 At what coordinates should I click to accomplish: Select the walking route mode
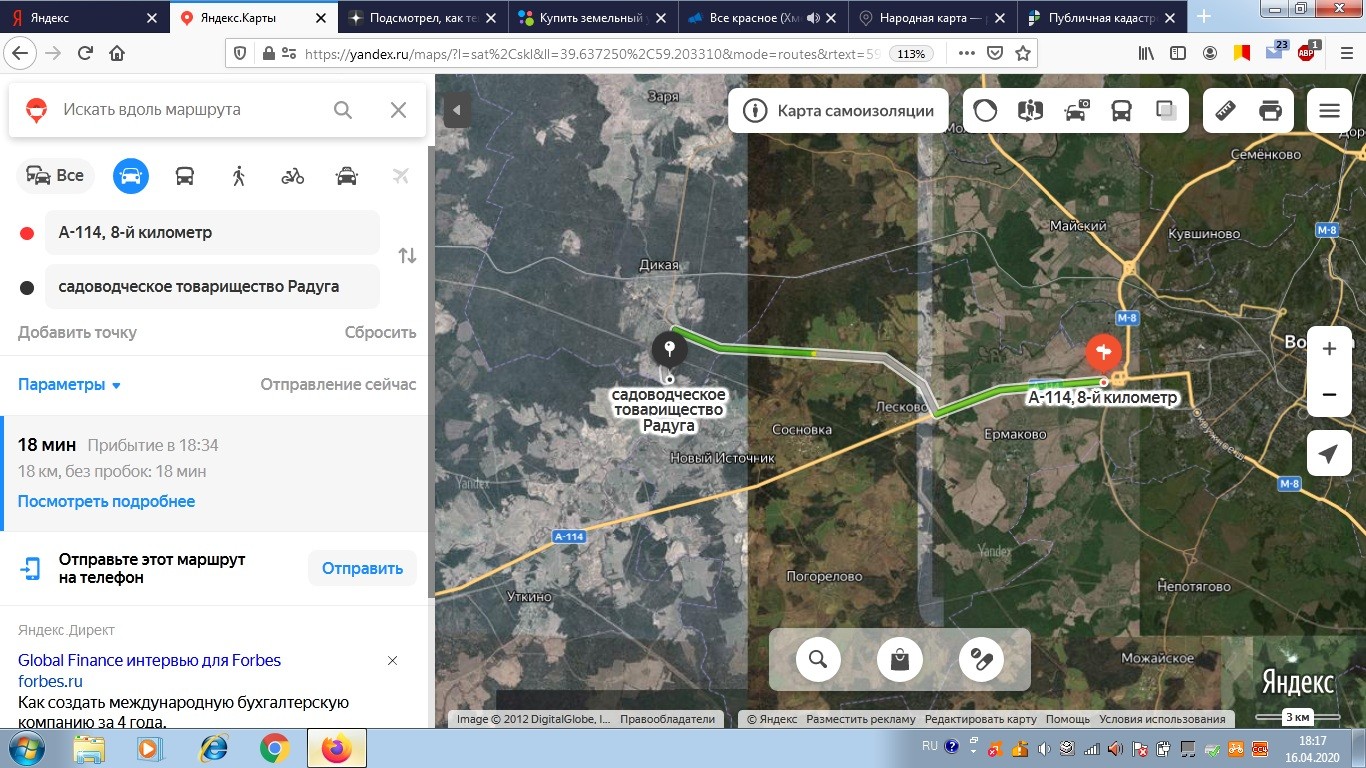click(x=239, y=176)
